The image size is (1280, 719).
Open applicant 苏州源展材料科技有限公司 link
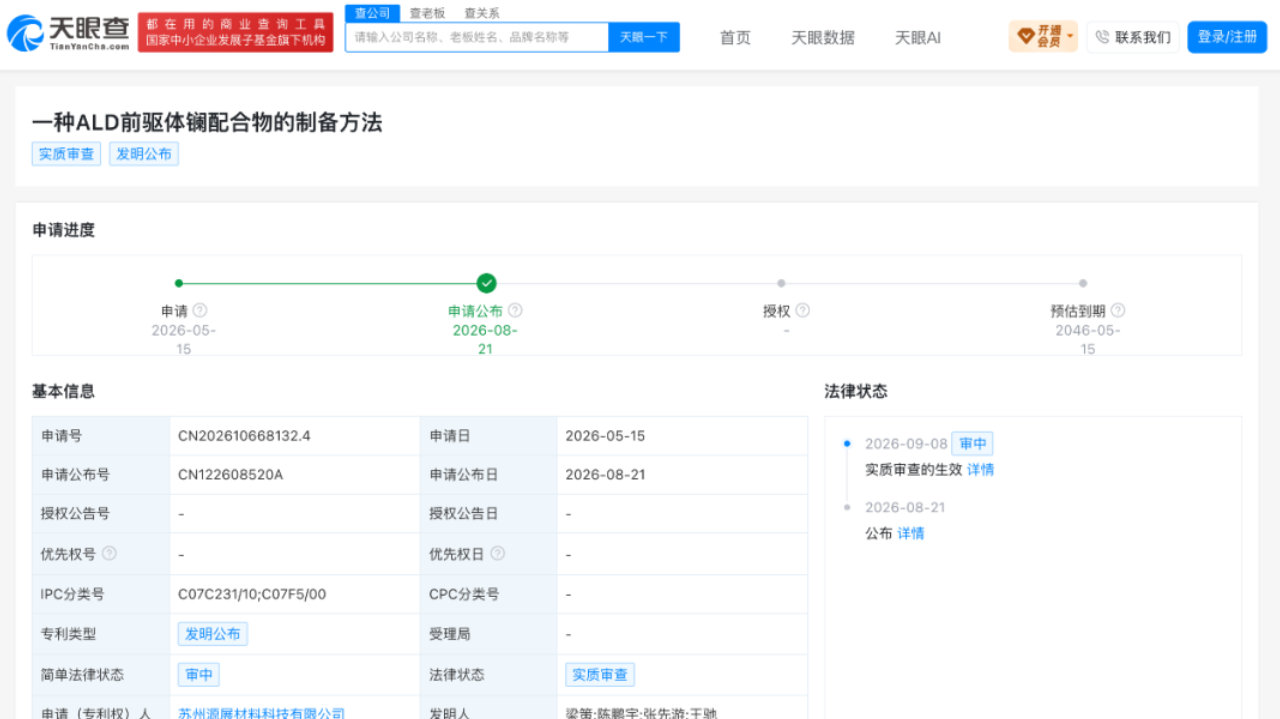pos(261,713)
